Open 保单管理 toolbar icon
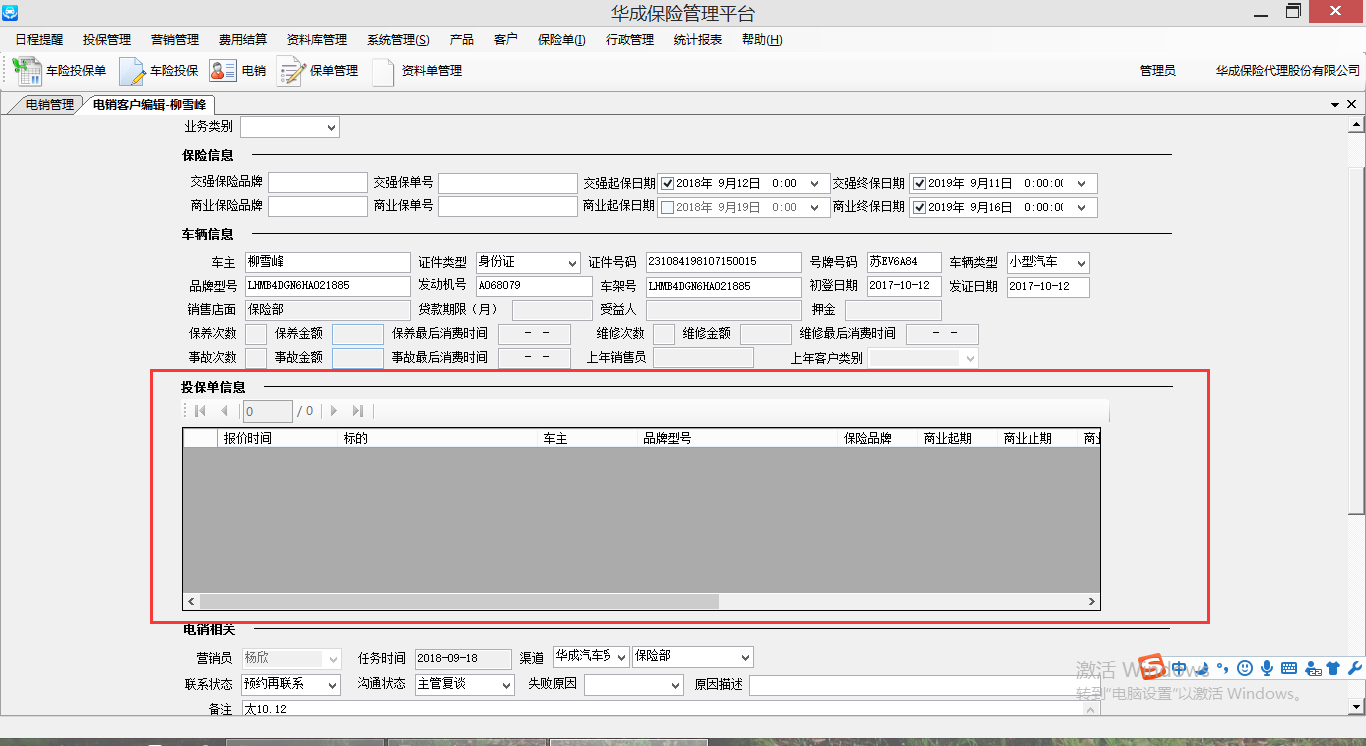This screenshot has height=746, width=1366. (290, 71)
